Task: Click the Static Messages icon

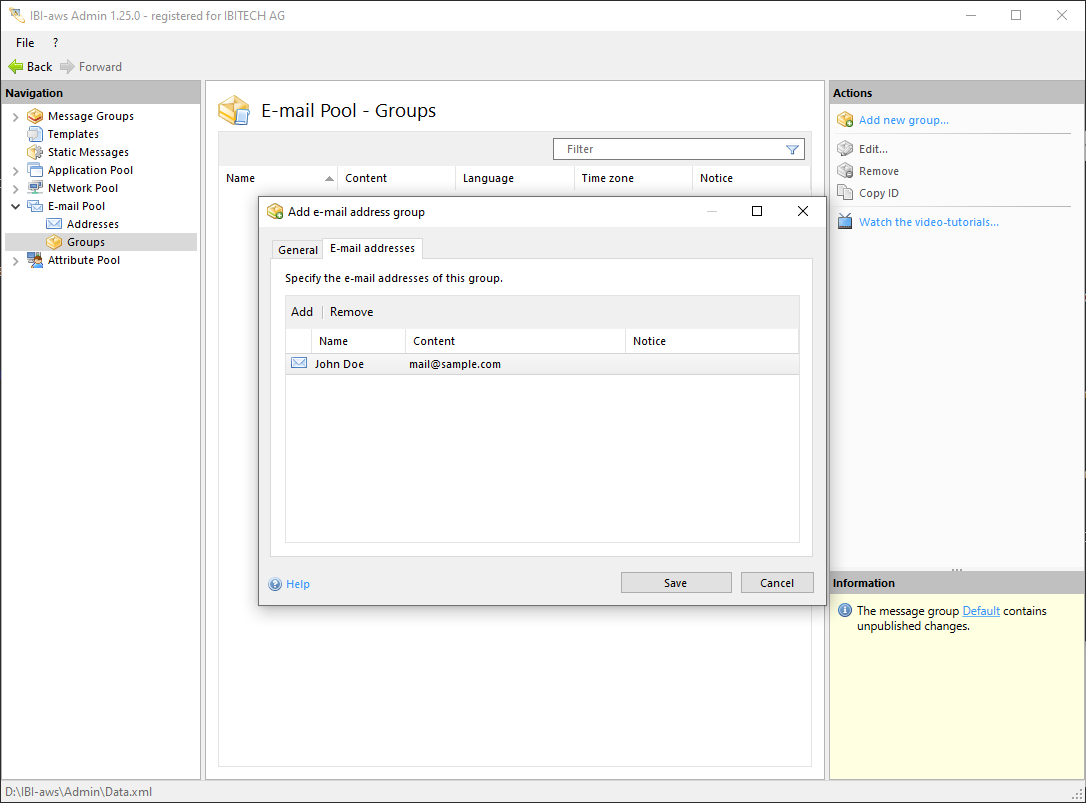Action: coord(35,152)
